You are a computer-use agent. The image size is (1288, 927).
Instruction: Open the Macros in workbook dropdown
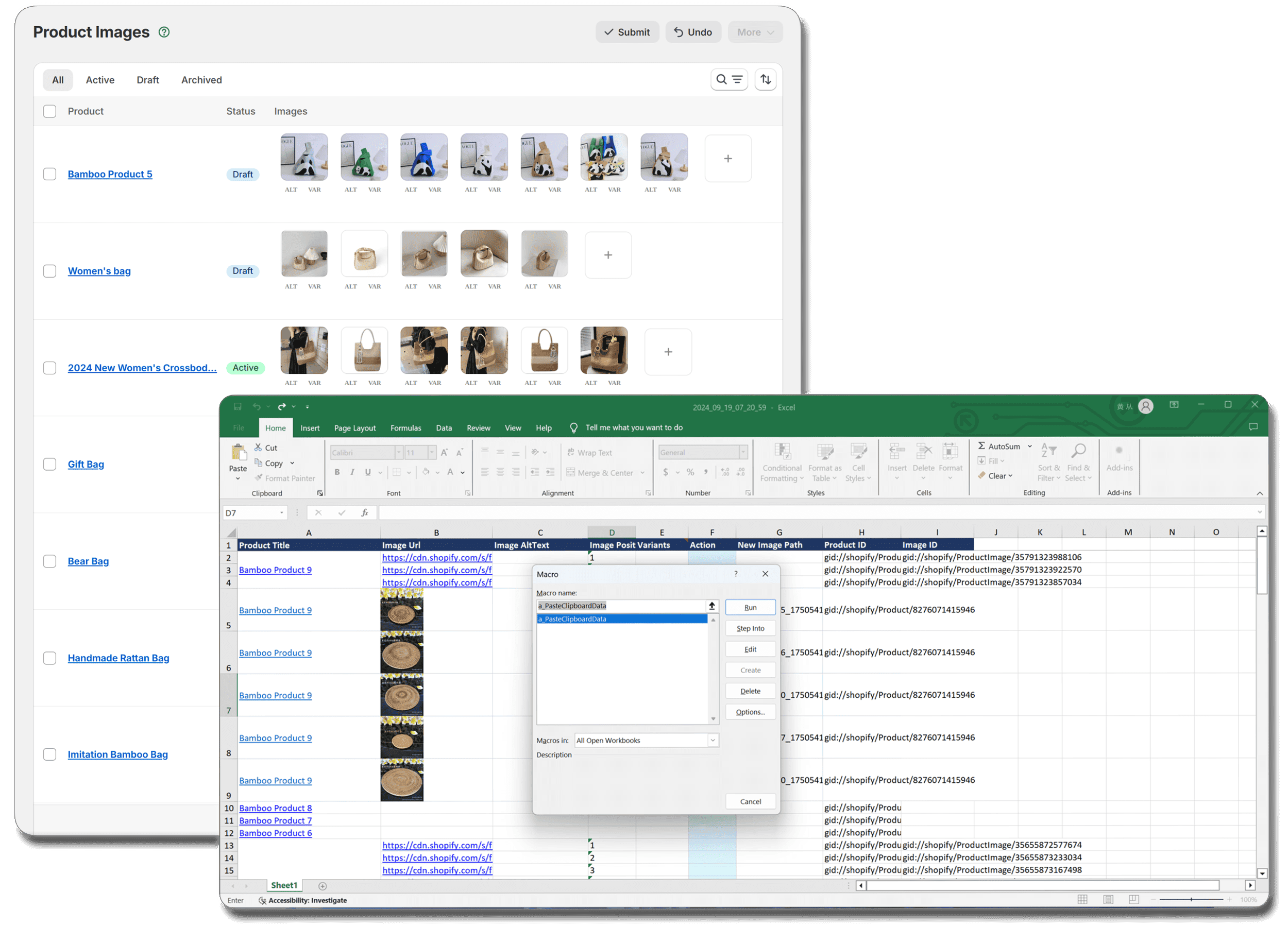point(713,740)
